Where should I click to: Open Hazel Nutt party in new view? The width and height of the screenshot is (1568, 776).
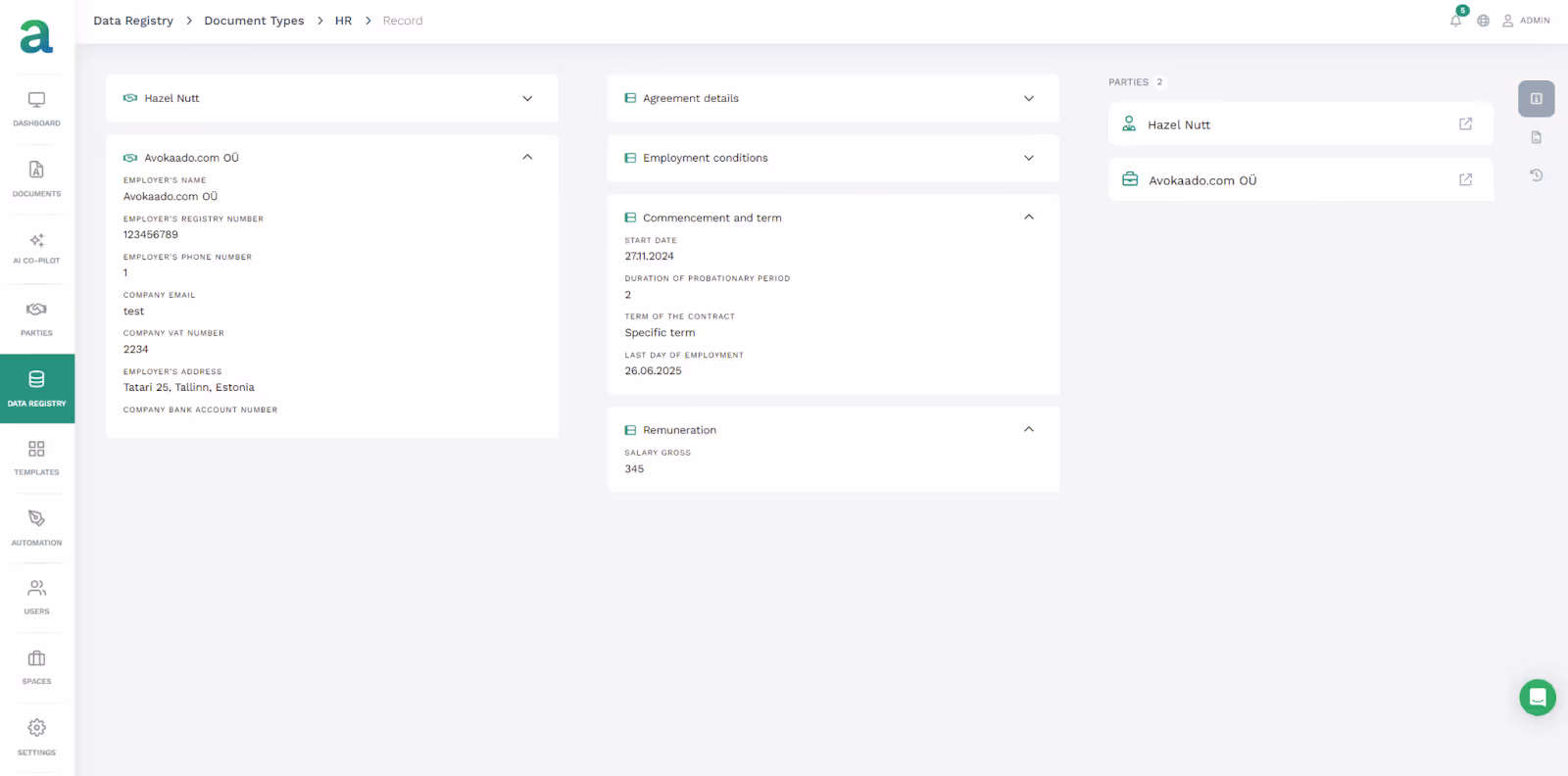[1466, 123]
